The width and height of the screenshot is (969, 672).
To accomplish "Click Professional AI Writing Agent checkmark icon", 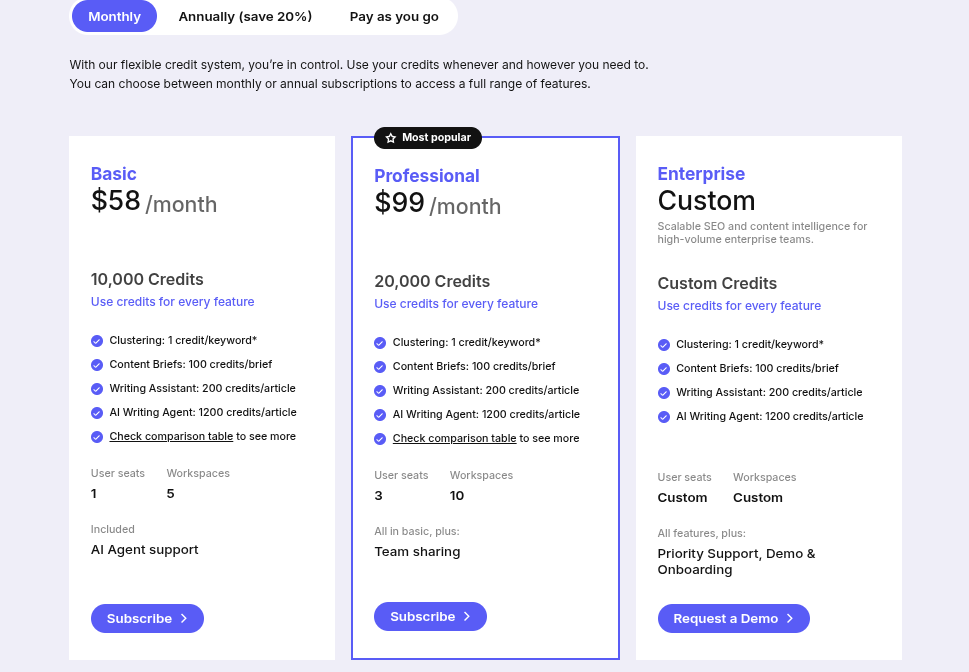I will click(x=380, y=415).
